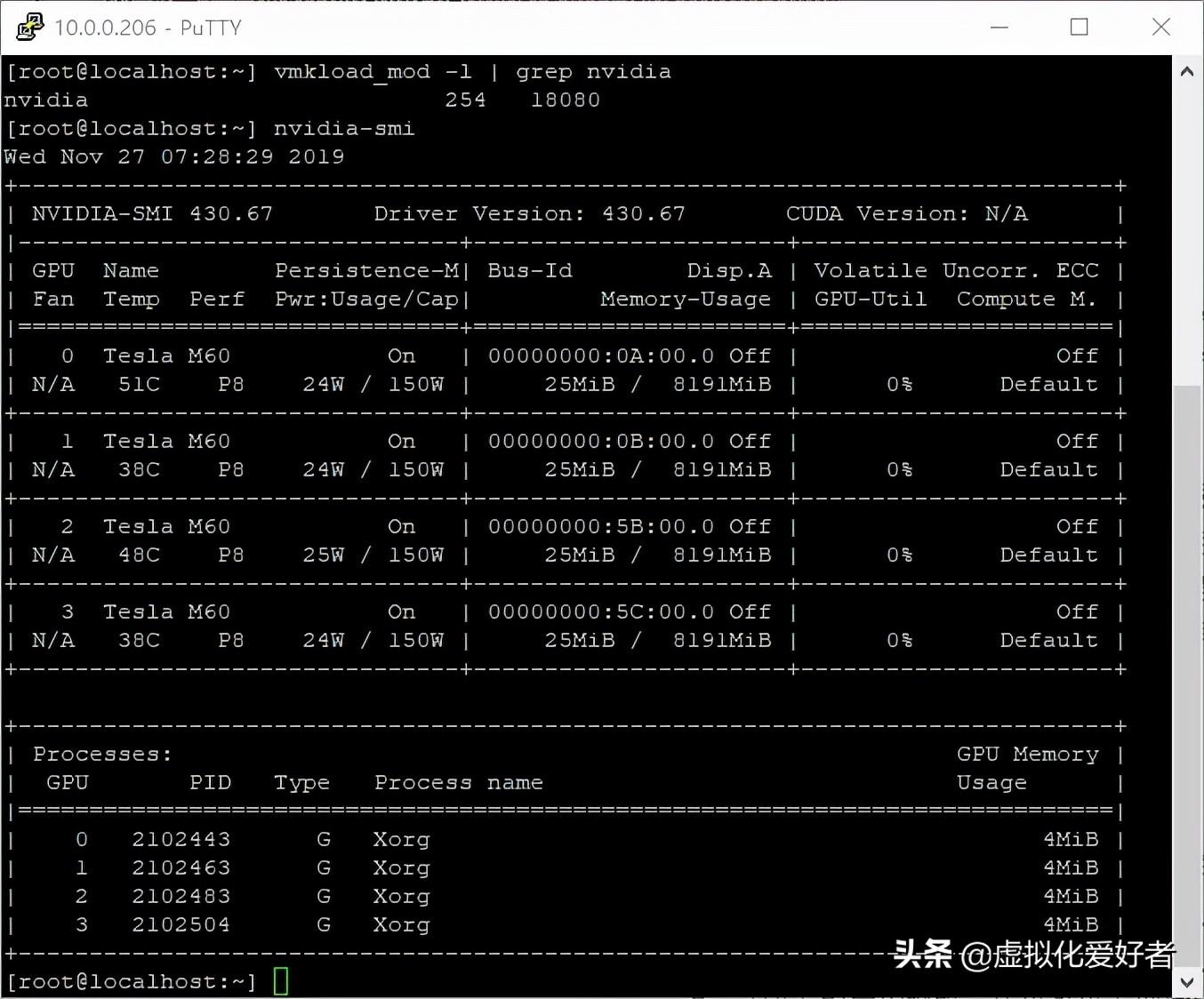Click the 'GPU-Util' column header
The width and height of the screenshot is (1204, 999).
871,300
